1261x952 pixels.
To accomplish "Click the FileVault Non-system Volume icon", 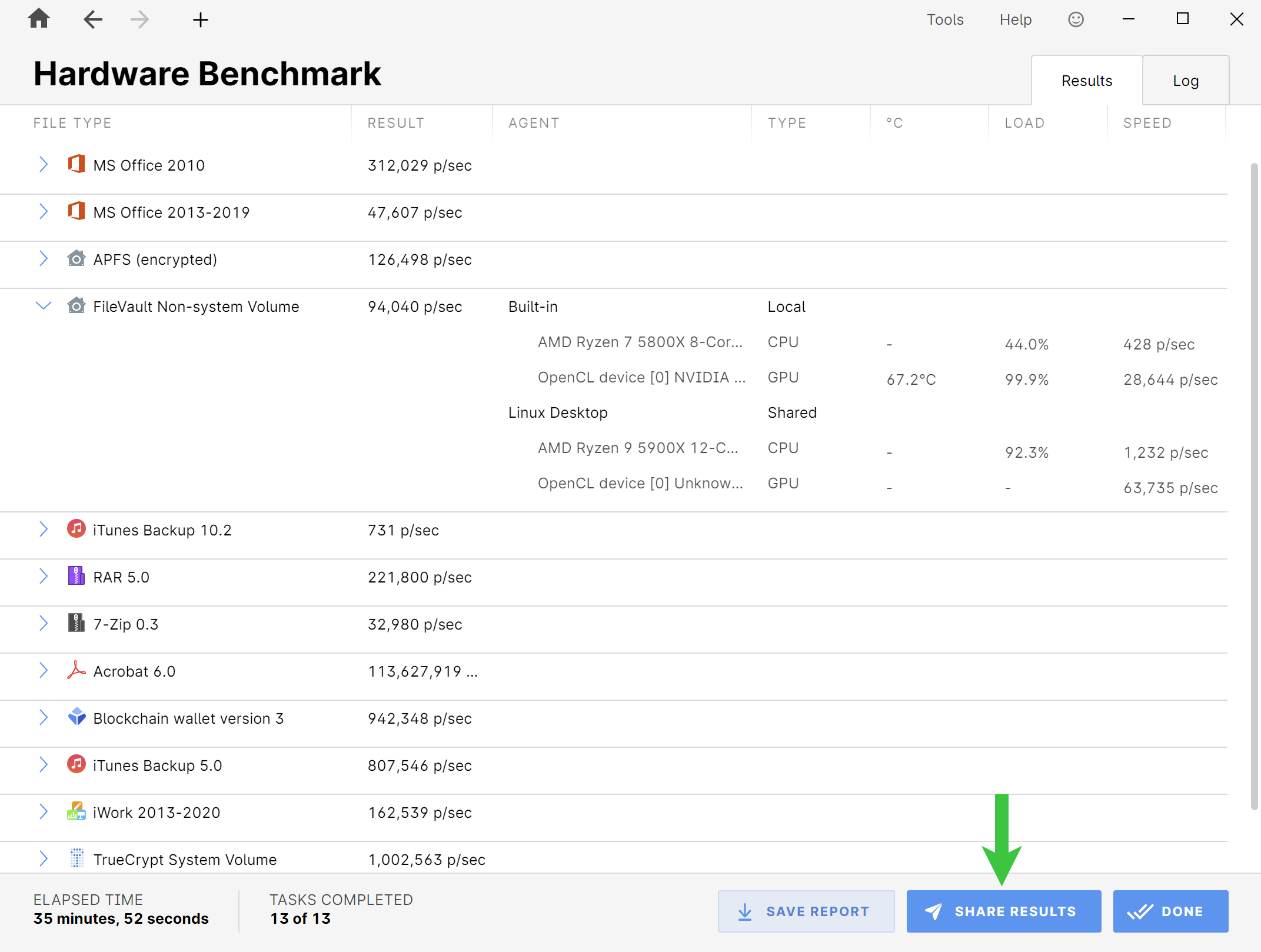I will [x=76, y=305].
